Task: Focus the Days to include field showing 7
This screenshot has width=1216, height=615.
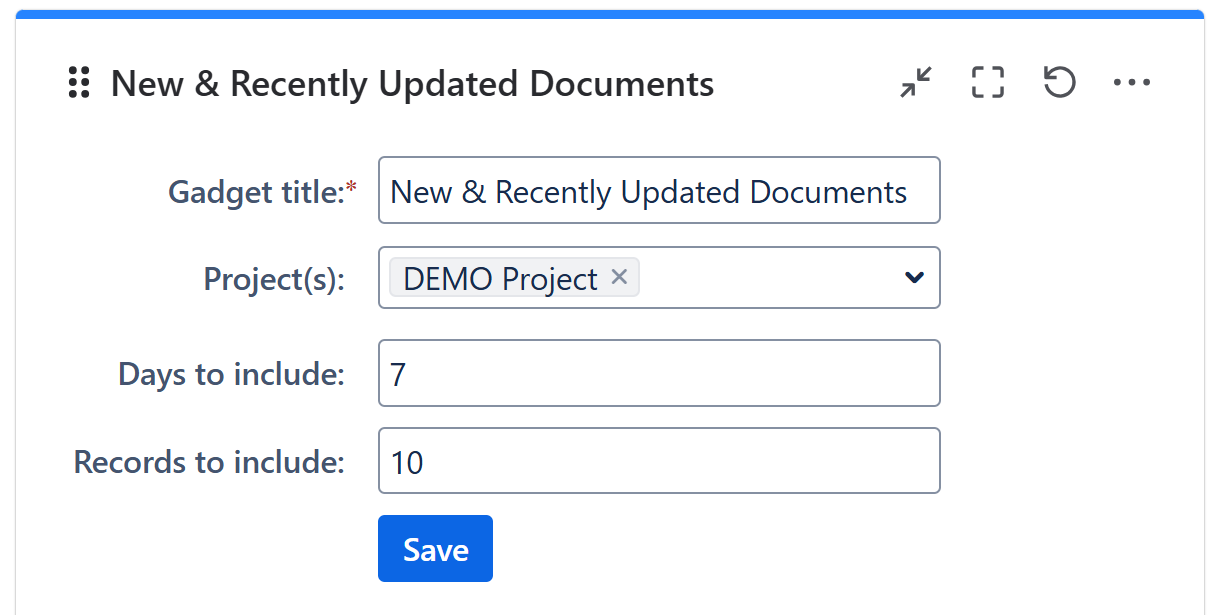Action: pyautogui.click(x=659, y=374)
